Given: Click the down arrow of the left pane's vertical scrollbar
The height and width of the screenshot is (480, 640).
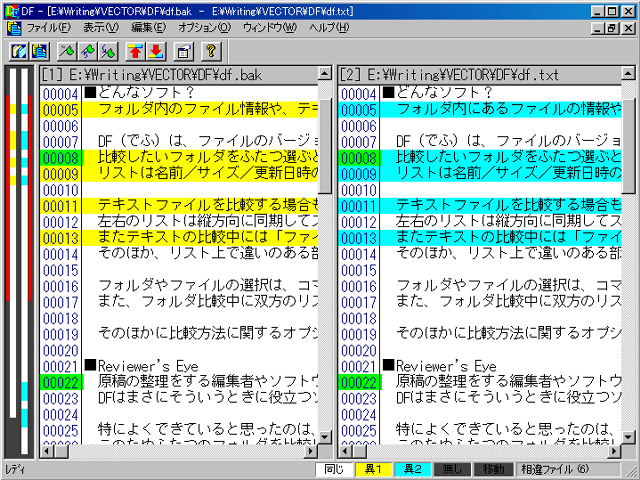Looking at the screenshot, I should click(325, 437).
